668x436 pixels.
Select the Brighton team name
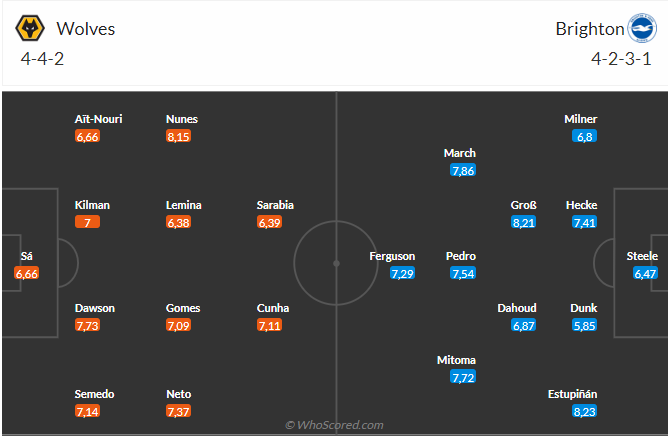point(588,29)
